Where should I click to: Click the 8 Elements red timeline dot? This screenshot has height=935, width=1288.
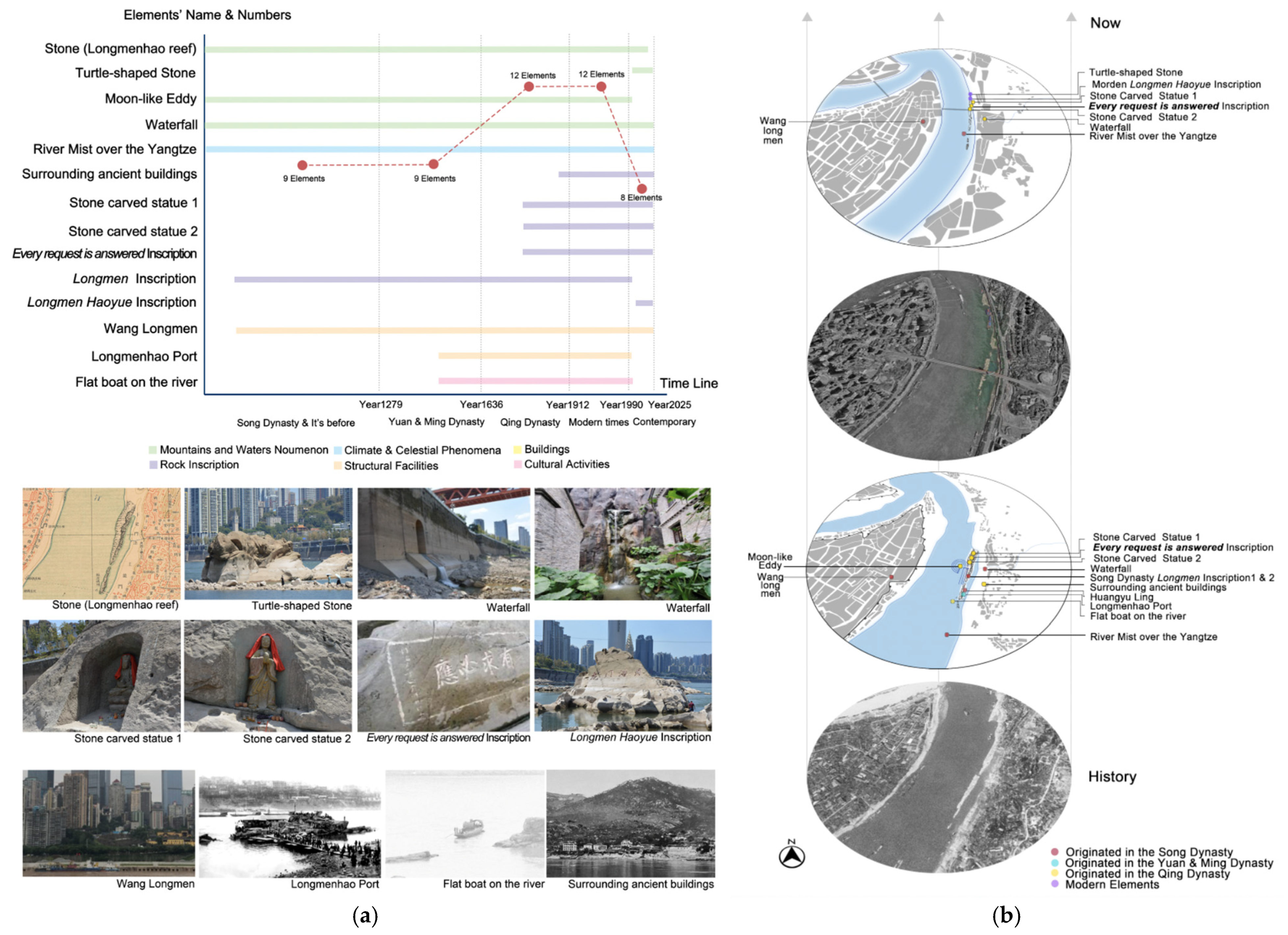pos(641,189)
